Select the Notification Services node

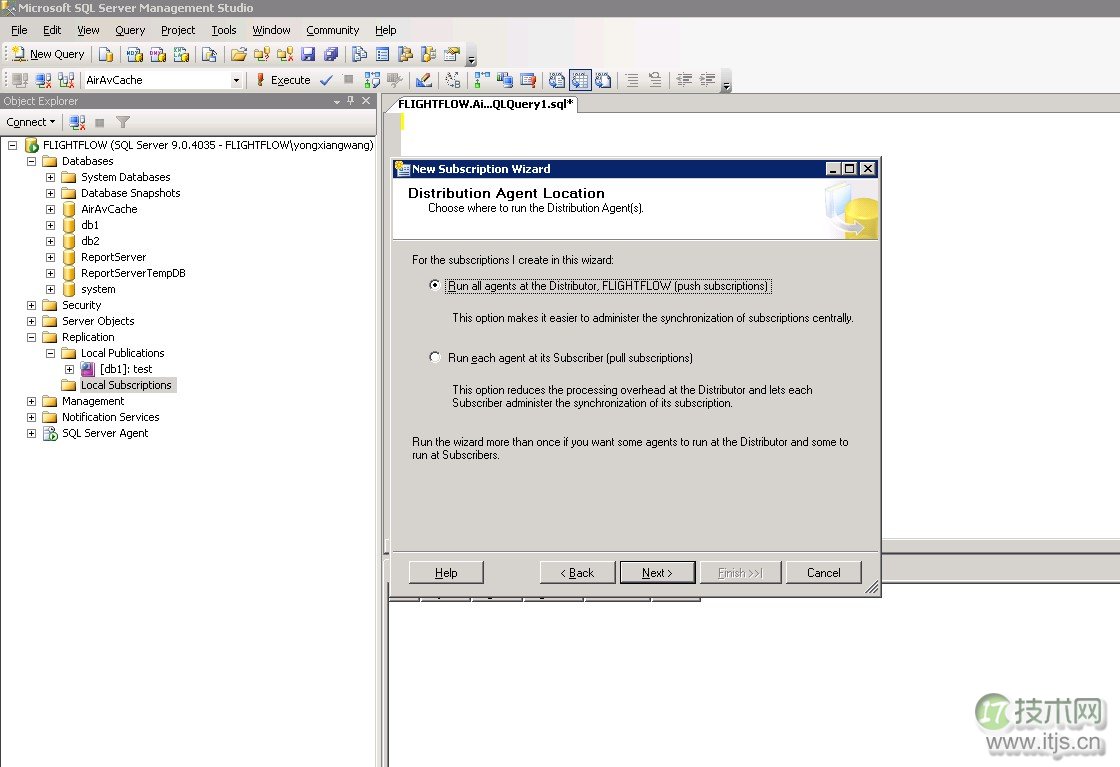pyautogui.click(x=111, y=417)
